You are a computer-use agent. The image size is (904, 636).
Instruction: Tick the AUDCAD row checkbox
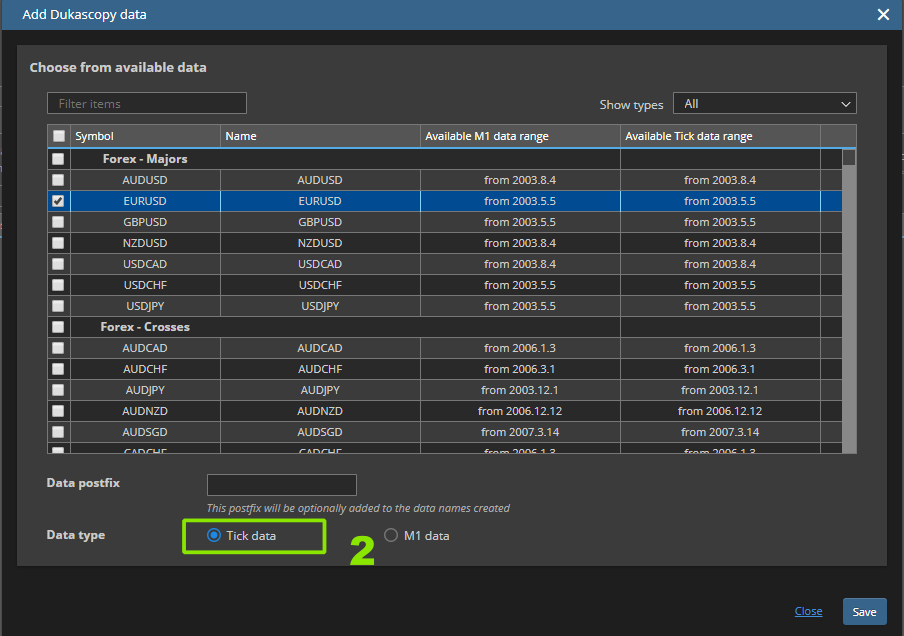tap(58, 348)
